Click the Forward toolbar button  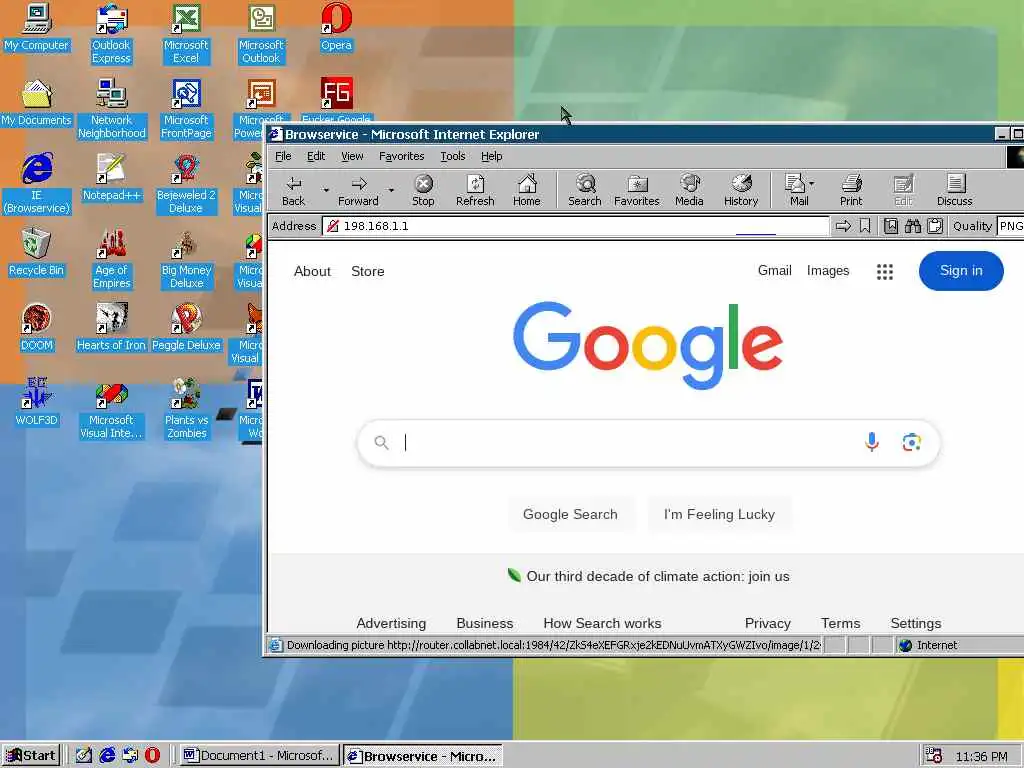tap(358, 191)
